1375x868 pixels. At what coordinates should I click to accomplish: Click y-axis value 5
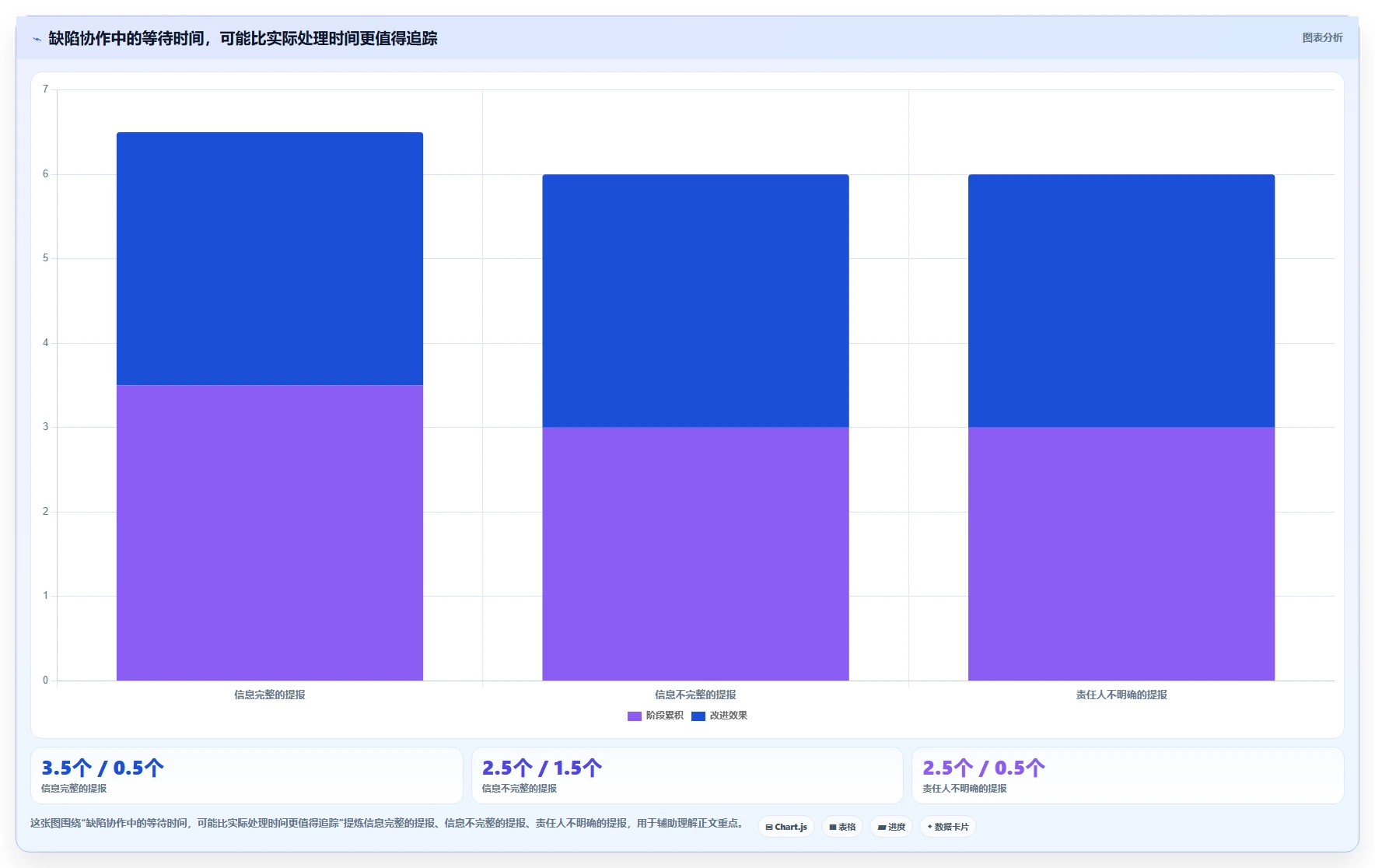(45, 258)
